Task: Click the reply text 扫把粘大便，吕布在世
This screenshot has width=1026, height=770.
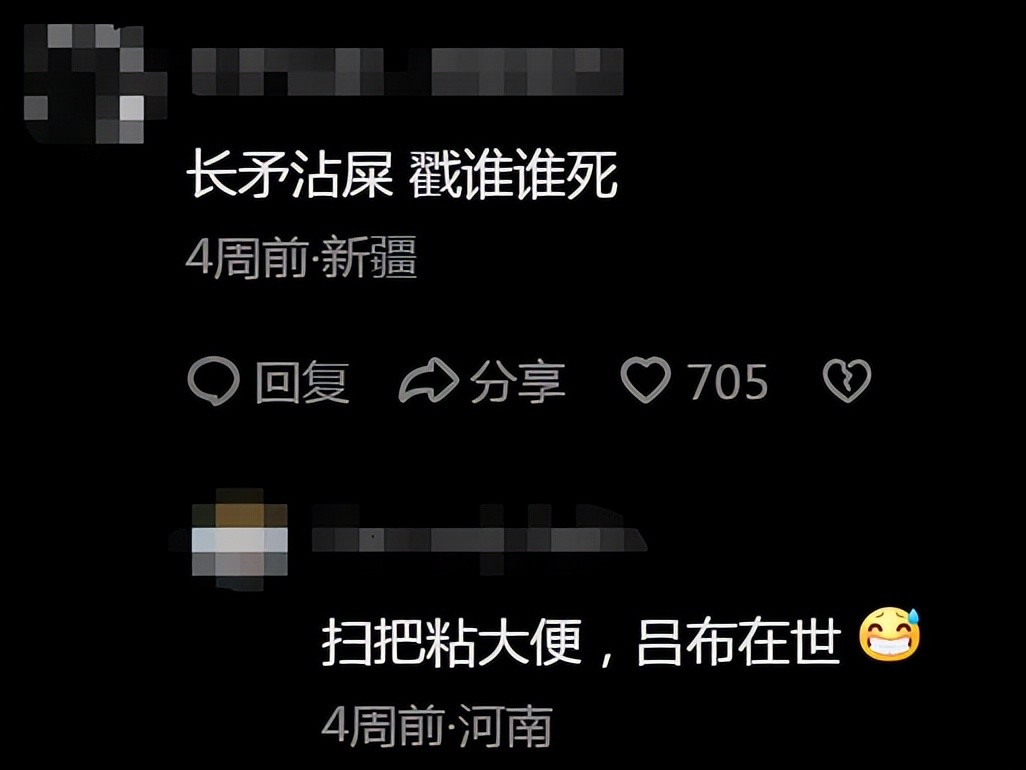Action: point(580,643)
